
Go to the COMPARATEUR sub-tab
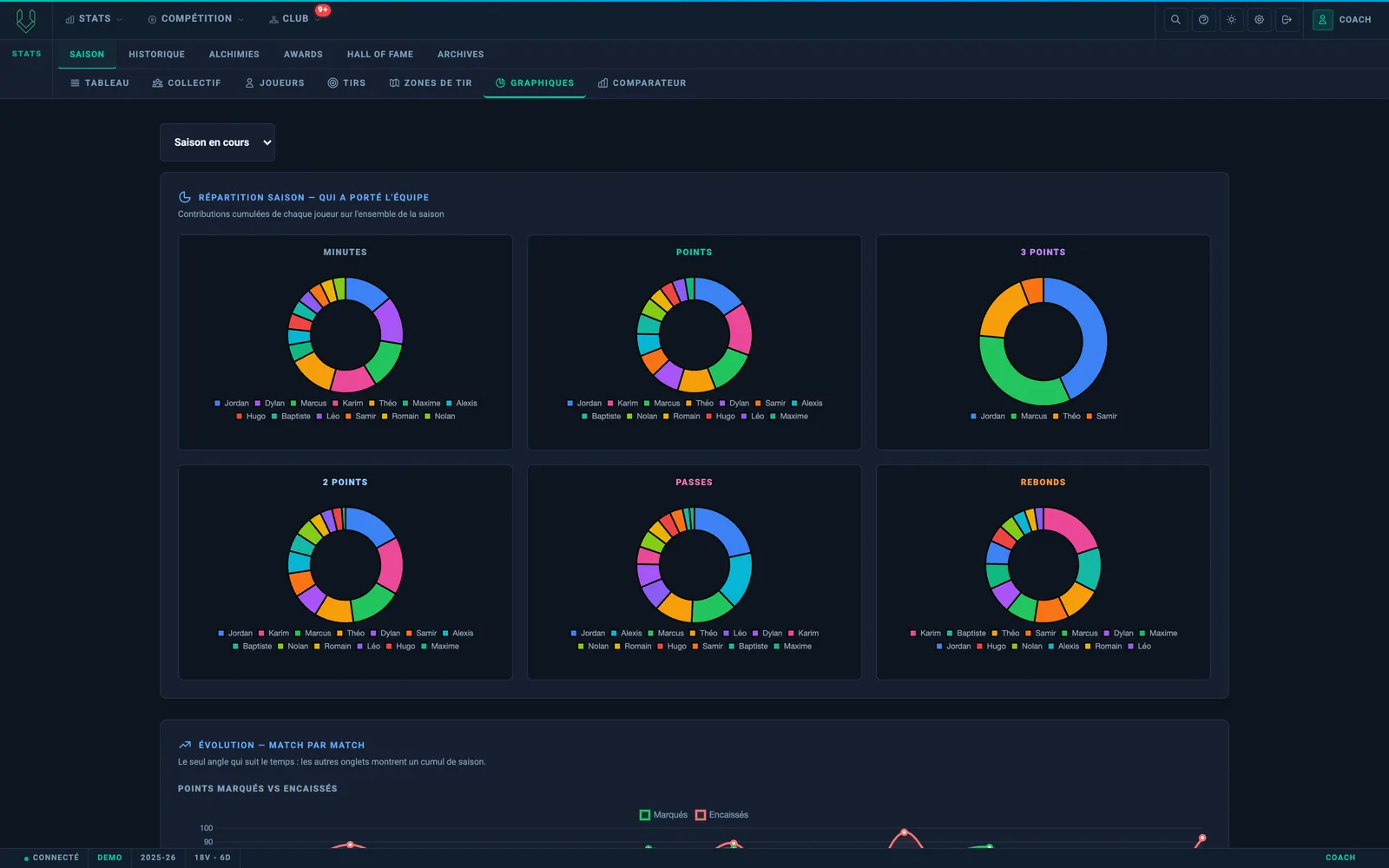(x=642, y=83)
